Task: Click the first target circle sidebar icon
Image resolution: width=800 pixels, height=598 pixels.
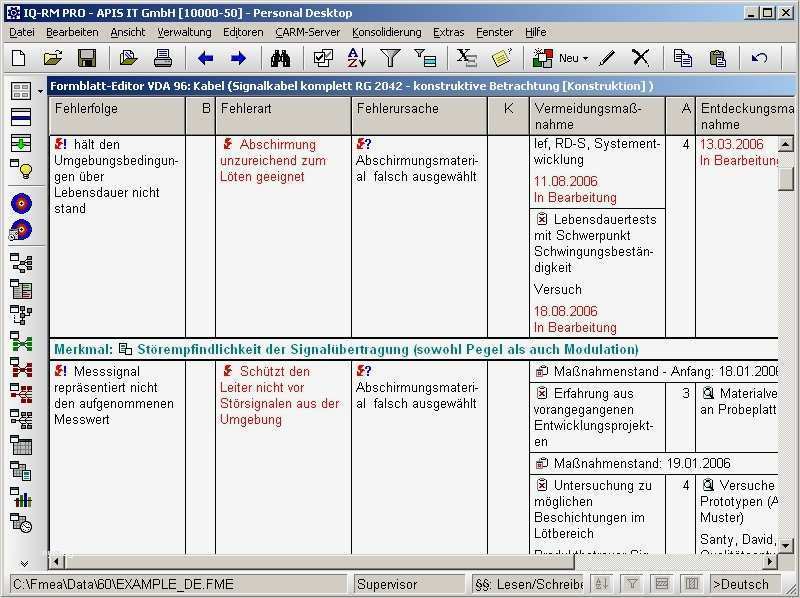Action: pyautogui.click(x=21, y=204)
